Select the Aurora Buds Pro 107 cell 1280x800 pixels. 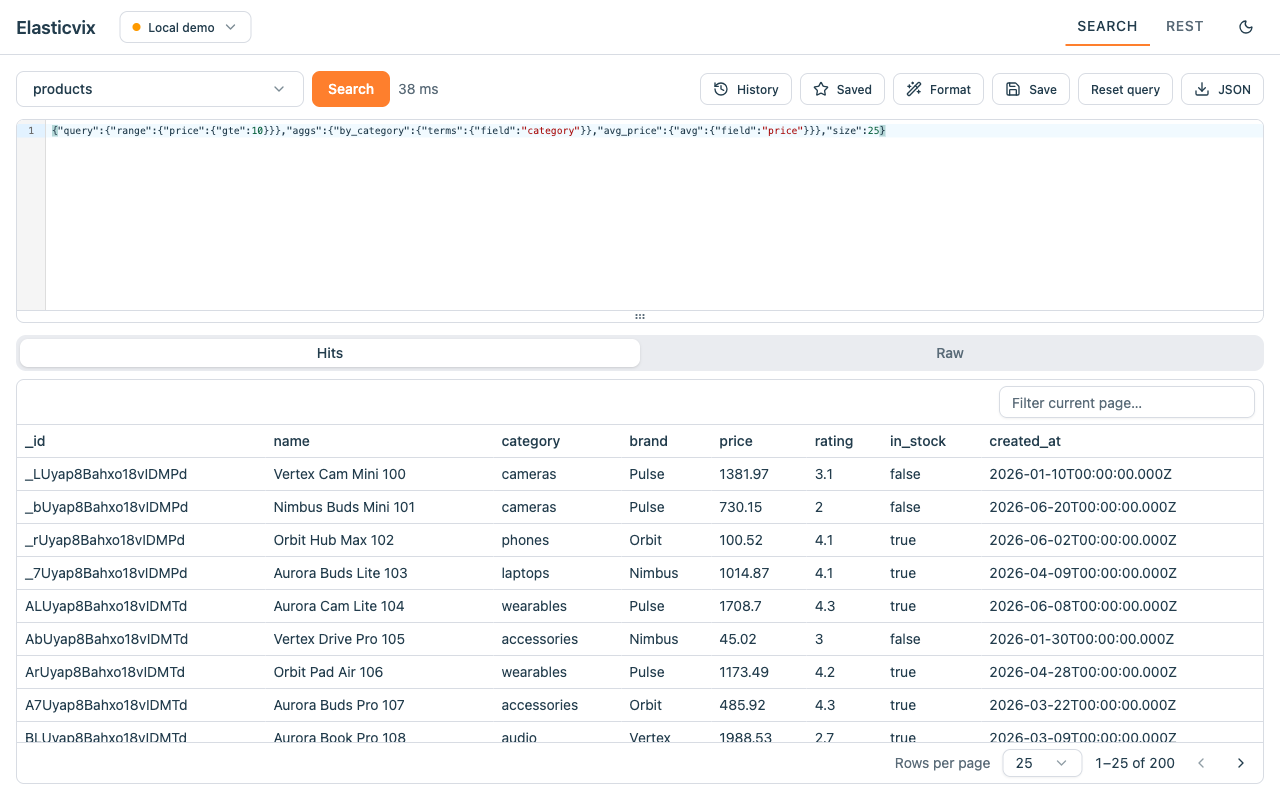(x=339, y=705)
